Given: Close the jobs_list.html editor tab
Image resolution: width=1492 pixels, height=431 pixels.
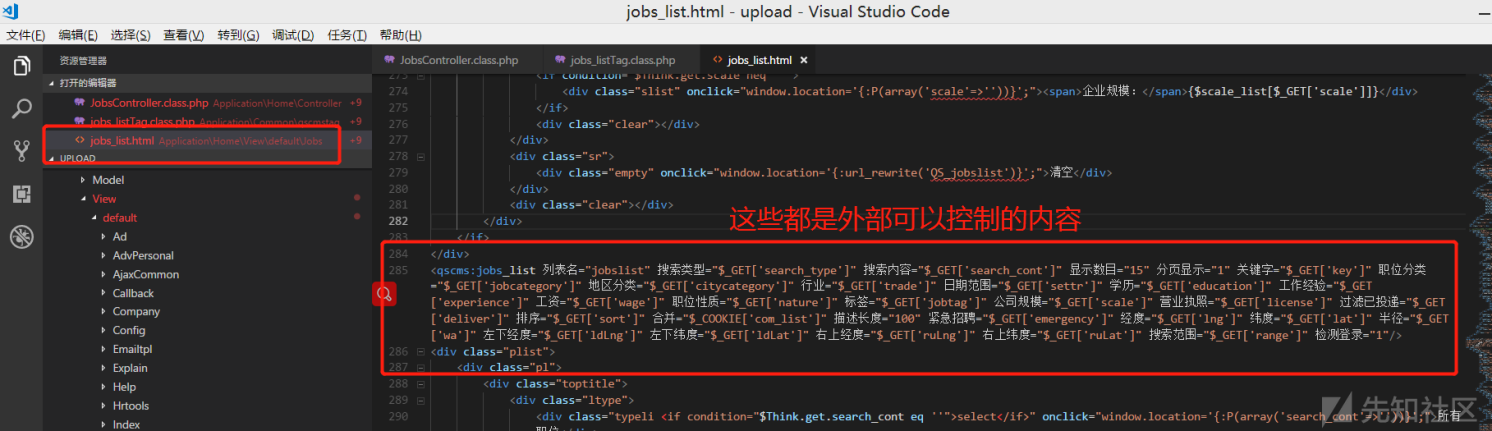Looking at the screenshot, I should (803, 61).
